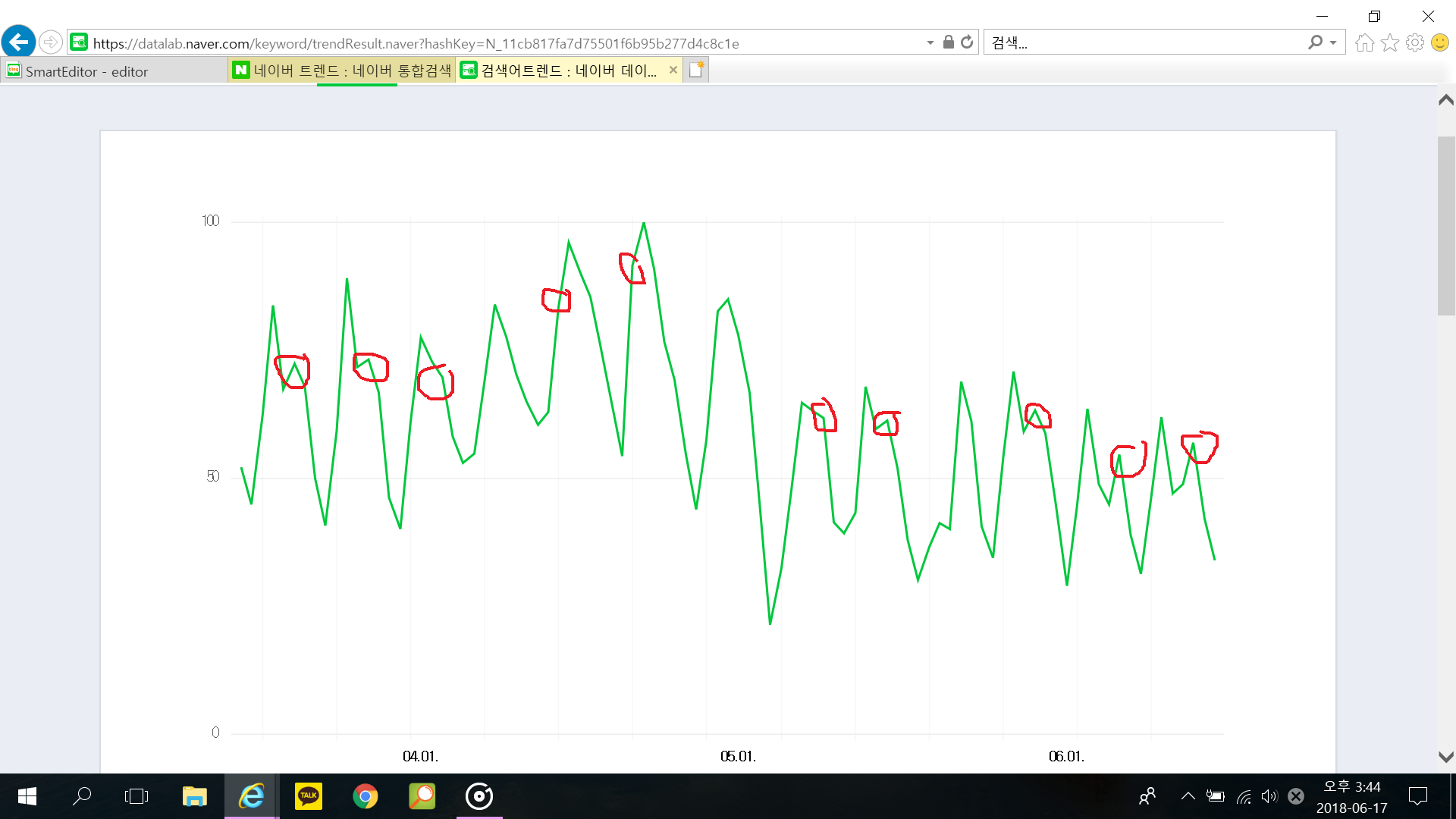Click the volume icon in system tray
The height and width of the screenshot is (819, 1456).
pos(1269,796)
